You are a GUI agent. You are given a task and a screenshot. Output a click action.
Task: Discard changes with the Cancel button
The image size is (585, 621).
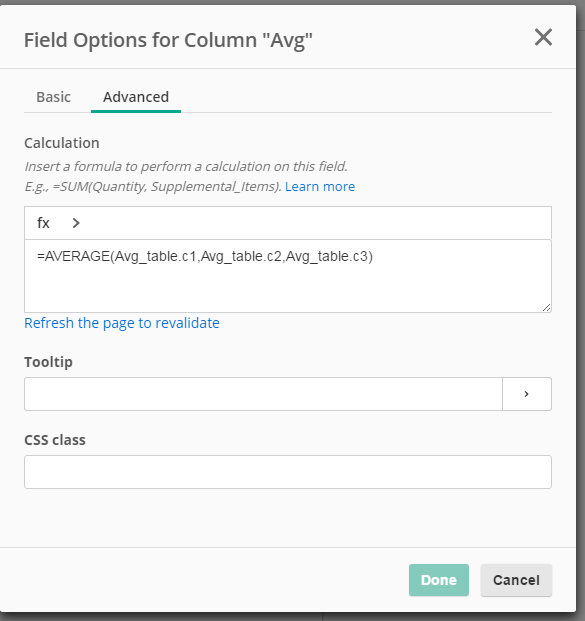[516, 580]
